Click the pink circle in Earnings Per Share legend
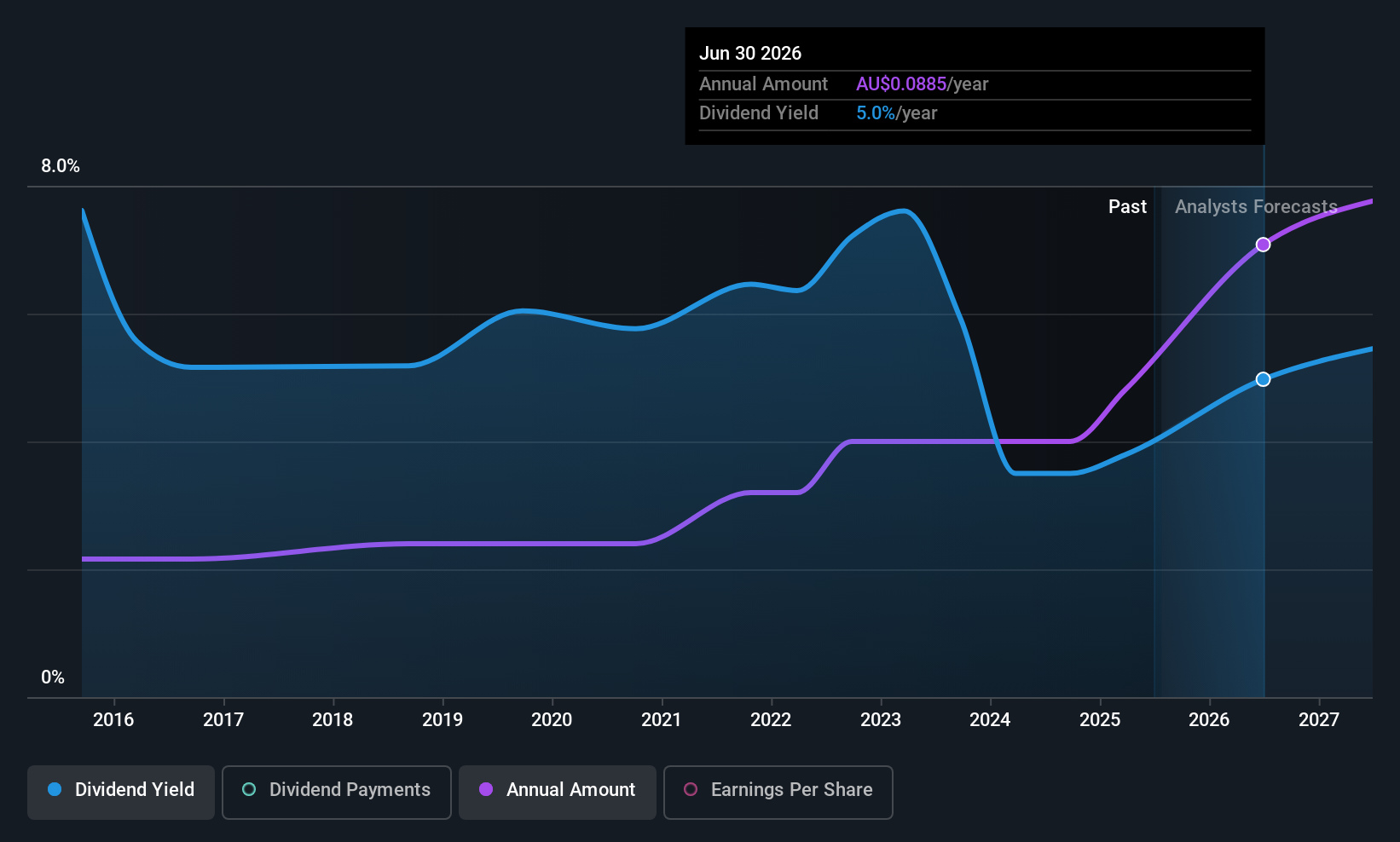This screenshot has width=1400, height=842. pyautogui.click(x=691, y=789)
